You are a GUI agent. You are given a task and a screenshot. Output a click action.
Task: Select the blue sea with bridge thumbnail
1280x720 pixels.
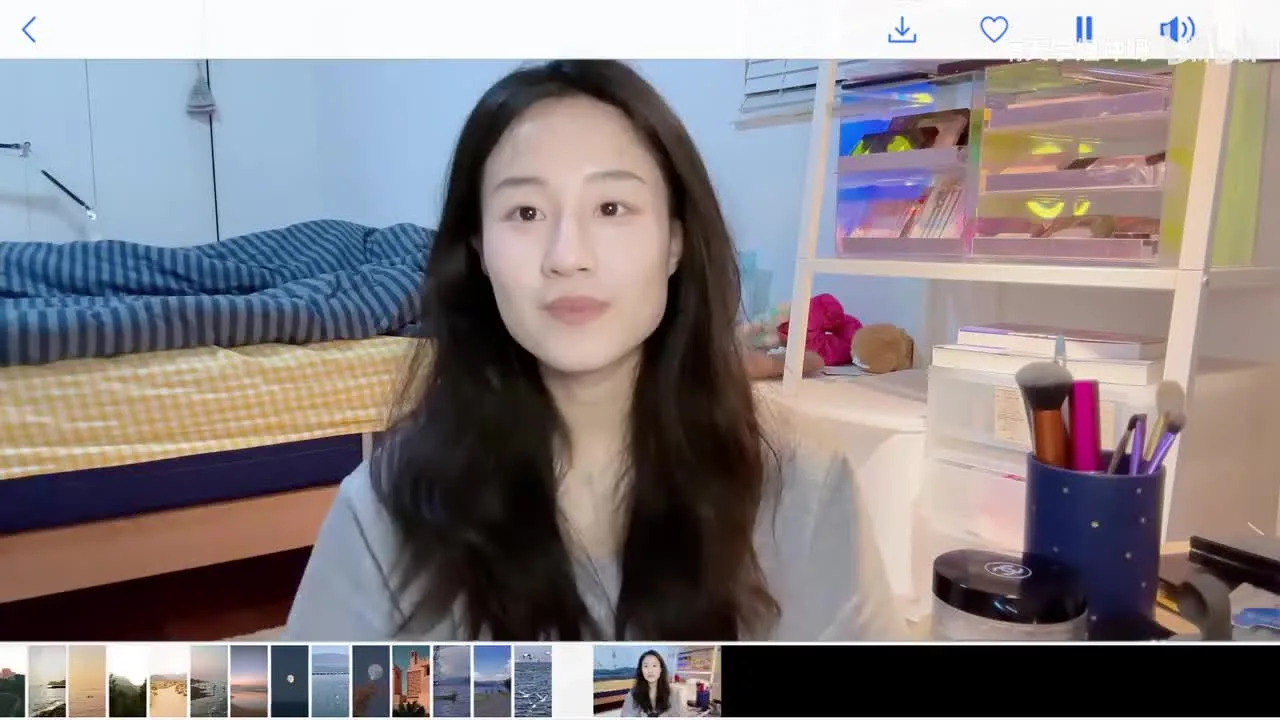point(330,681)
